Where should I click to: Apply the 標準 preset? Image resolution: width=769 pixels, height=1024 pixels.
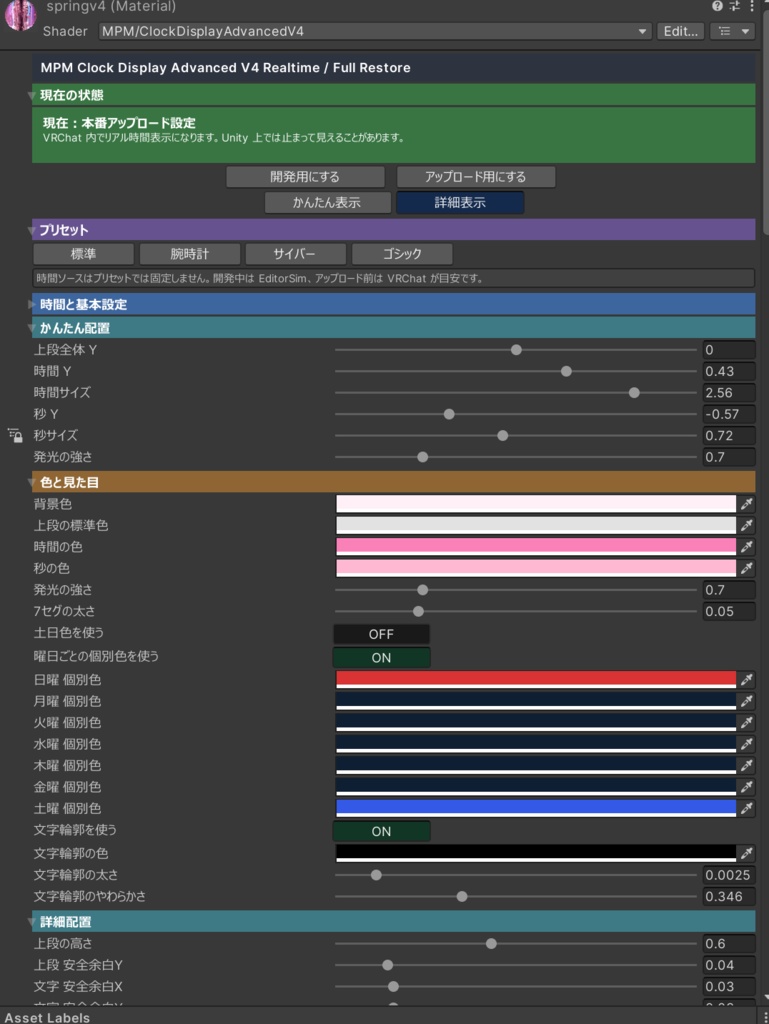pyautogui.click(x=84, y=253)
